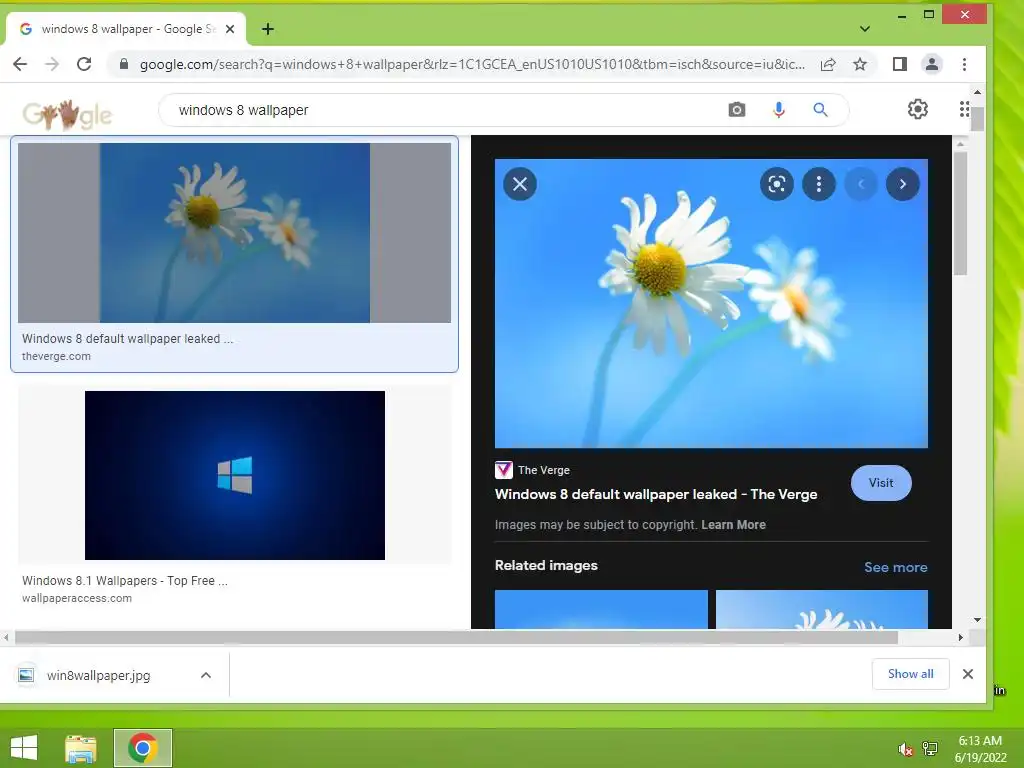Close the downloads bar
The height and width of the screenshot is (768, 1024).
(968, 674)
